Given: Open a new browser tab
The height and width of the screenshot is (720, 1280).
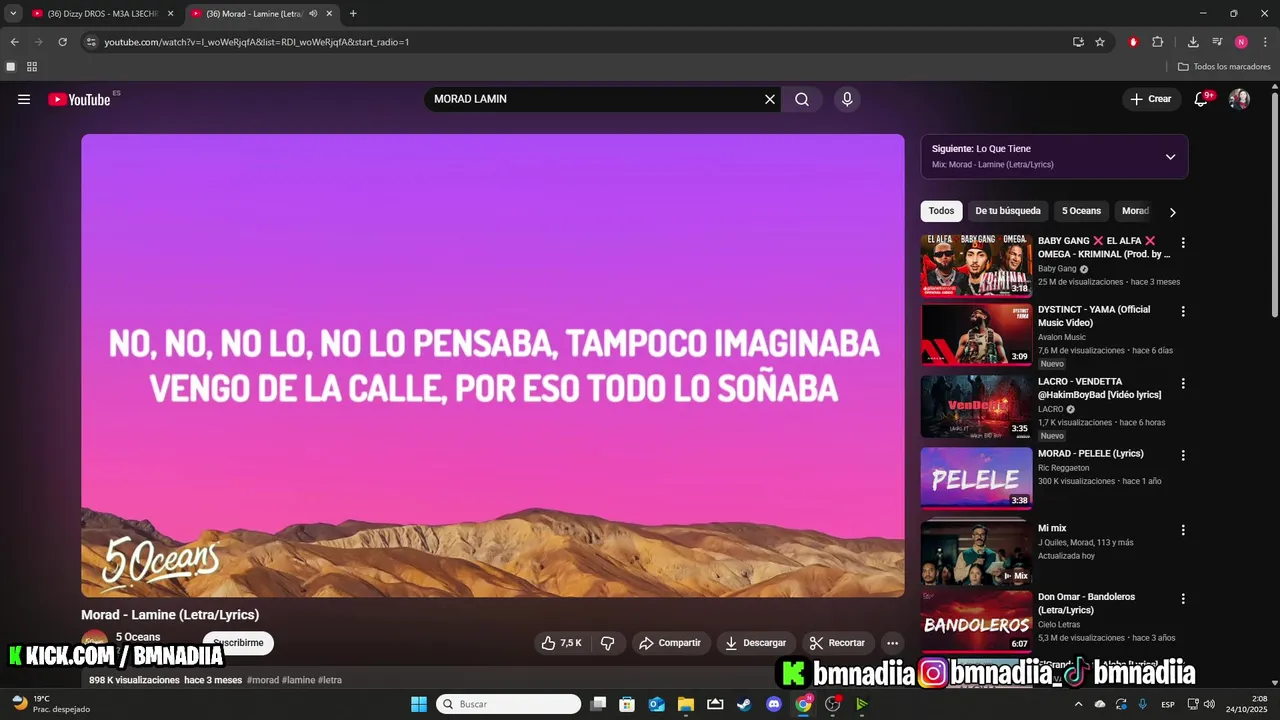Looking at the screenshot, I should 353,14.
